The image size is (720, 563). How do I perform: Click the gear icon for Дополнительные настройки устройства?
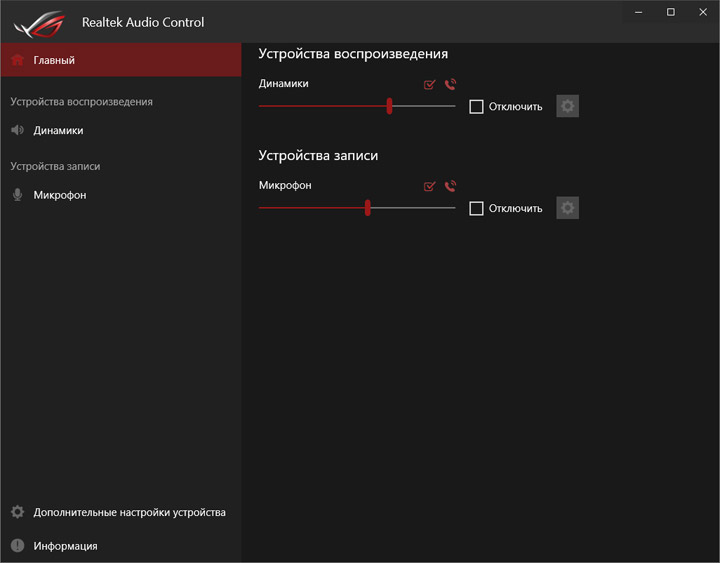tap(17, 512)
